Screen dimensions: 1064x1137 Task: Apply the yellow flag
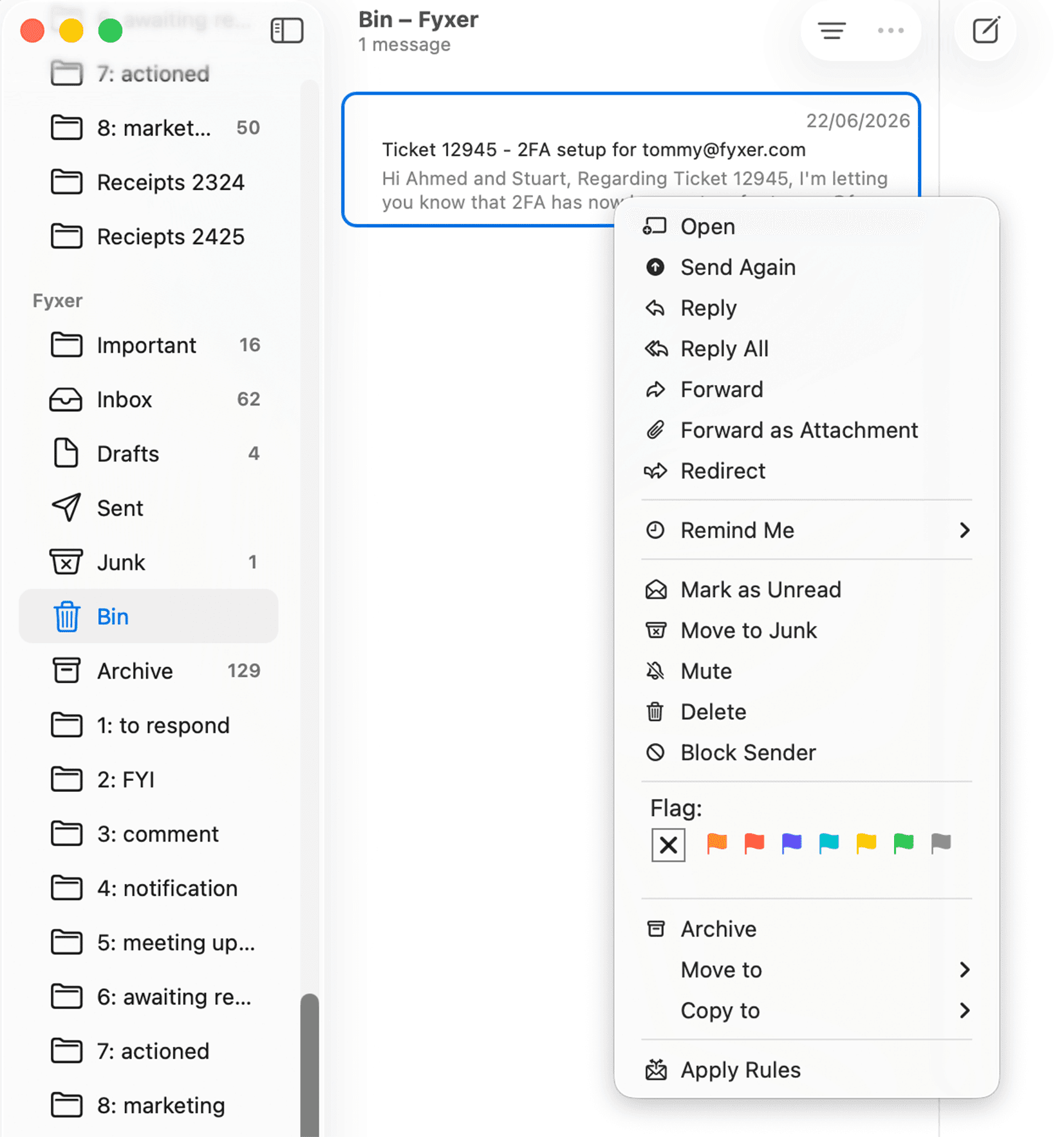click(x=866, y=843)
